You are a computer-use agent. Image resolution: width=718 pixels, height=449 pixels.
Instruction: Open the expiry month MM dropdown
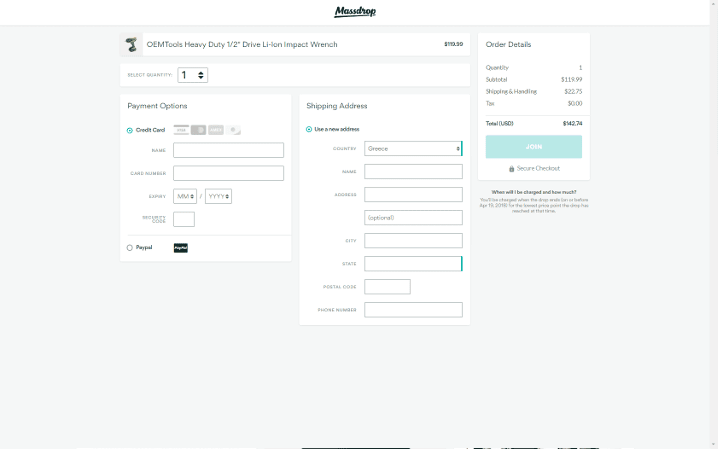pyautogui.click(x=185, y=196)
